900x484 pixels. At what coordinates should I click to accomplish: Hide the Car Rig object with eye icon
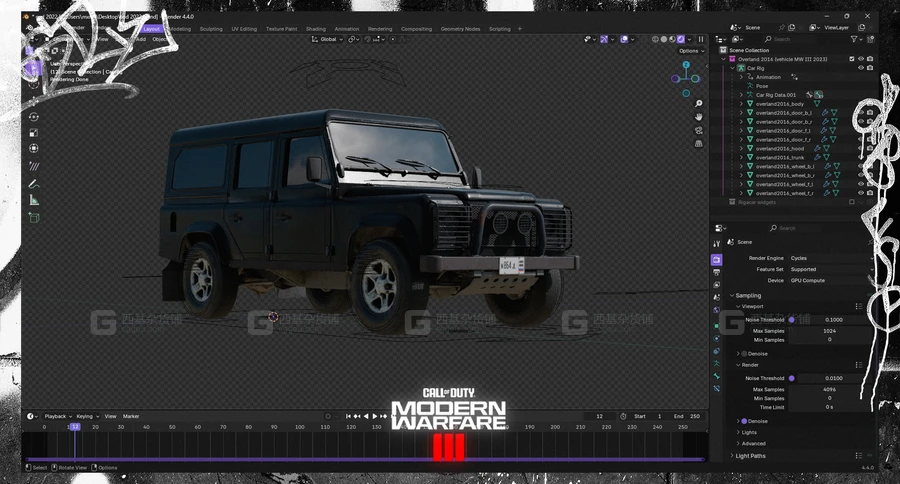[860, 68]
